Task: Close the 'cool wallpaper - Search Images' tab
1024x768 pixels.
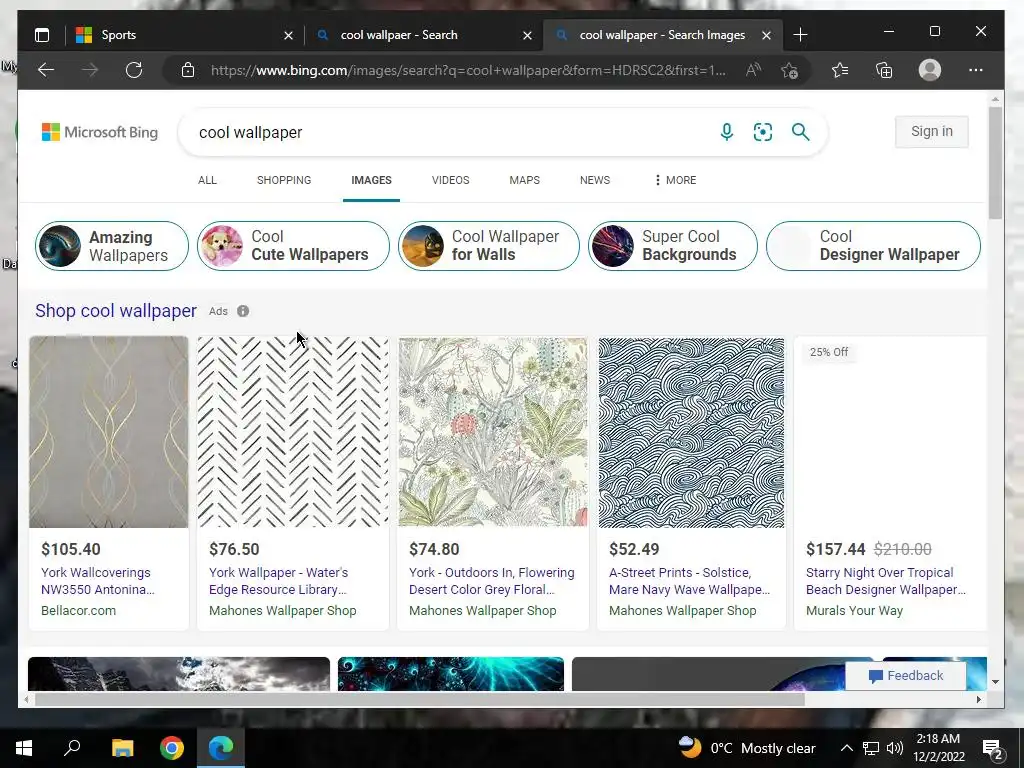Action: [767, 35]
